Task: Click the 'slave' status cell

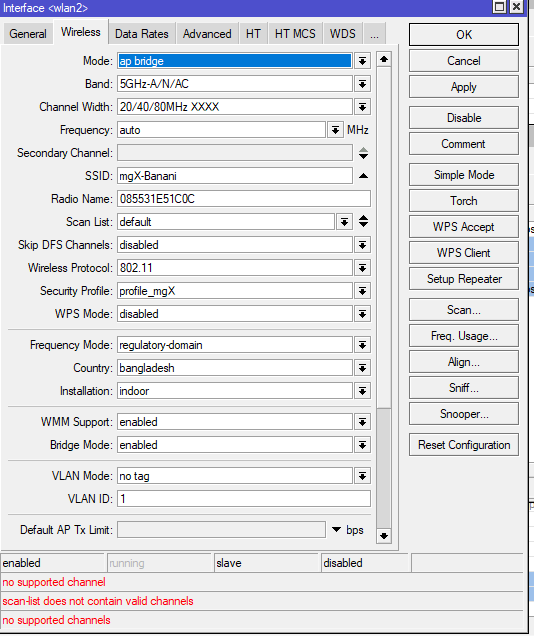Action: click(x=266, y=563)
